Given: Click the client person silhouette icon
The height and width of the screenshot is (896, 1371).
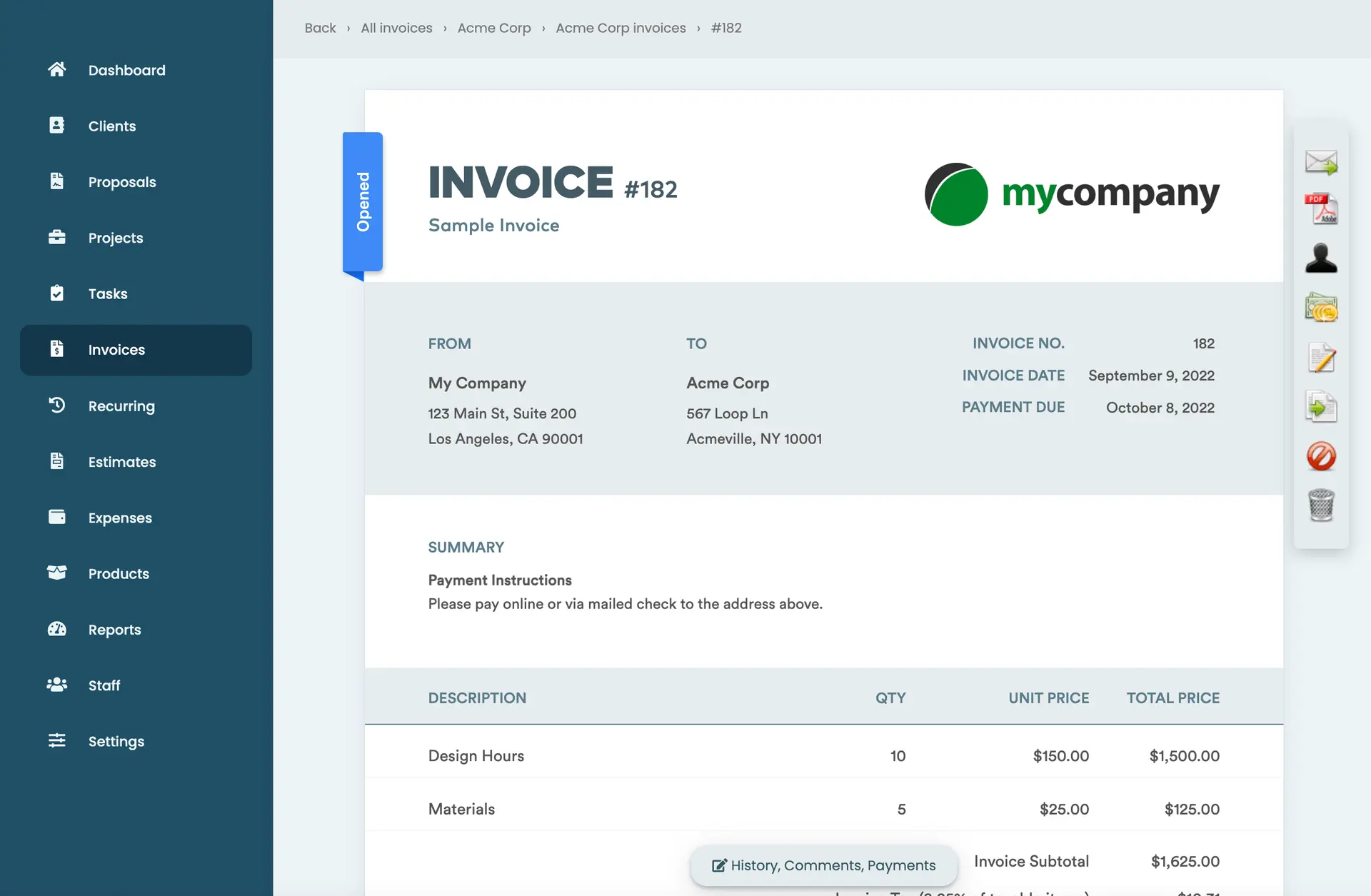Looking at the screenshot, I should click(x=1321, y=258).
